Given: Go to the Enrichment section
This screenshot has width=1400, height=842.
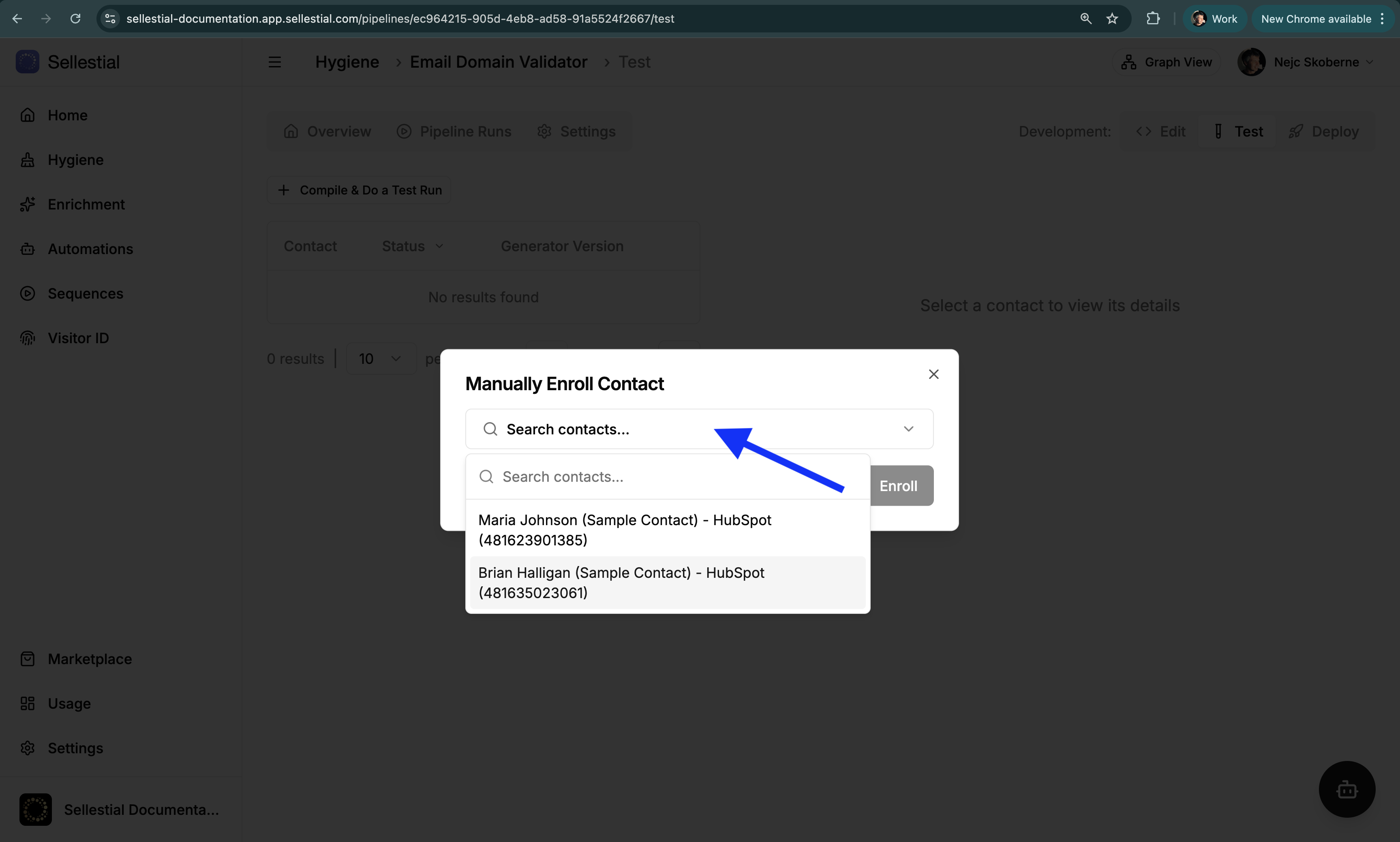Looking at the screenshot, I should [x=86, y=204].
